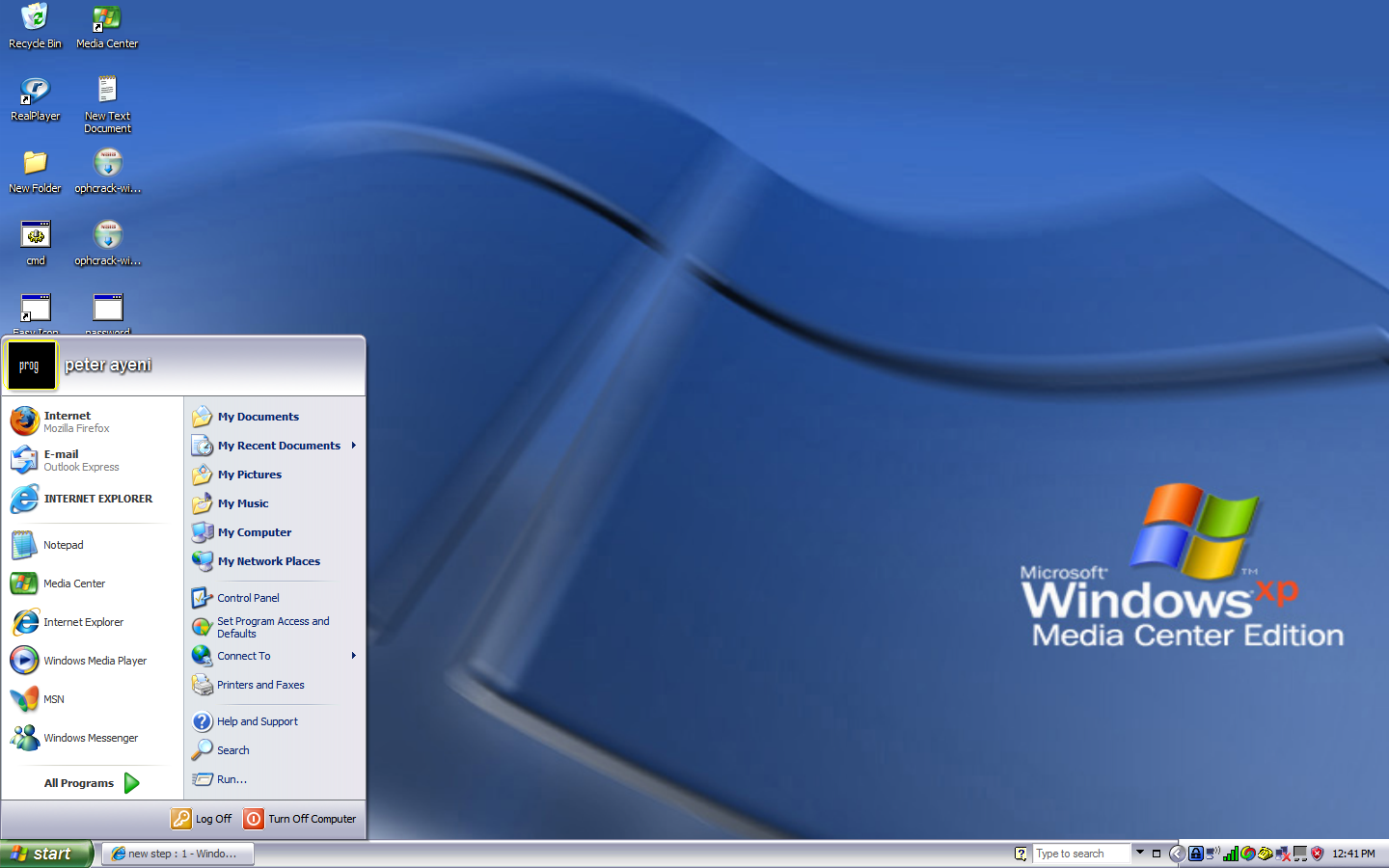This screenshot has height=868, width=1389.
Task: Open Control Panel
Action: tap(275, 598)
